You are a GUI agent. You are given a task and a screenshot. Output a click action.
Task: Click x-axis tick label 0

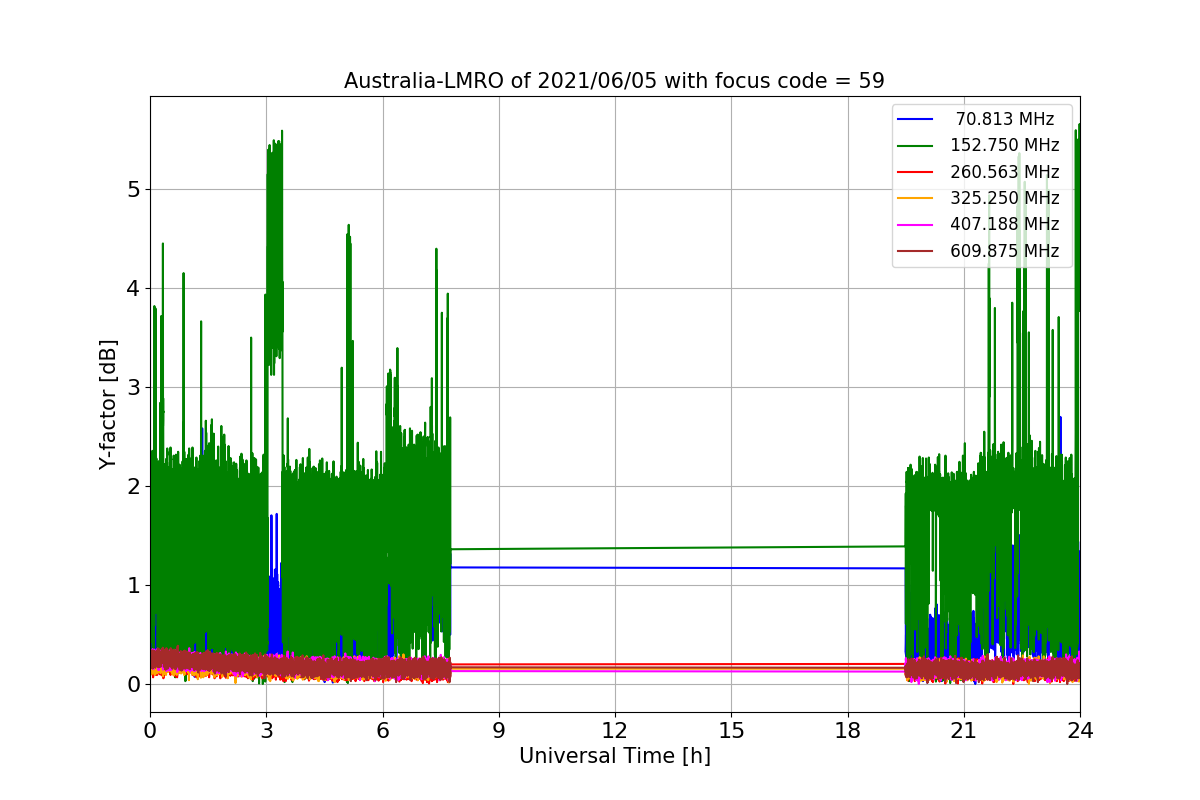click(x=150, y=730)
